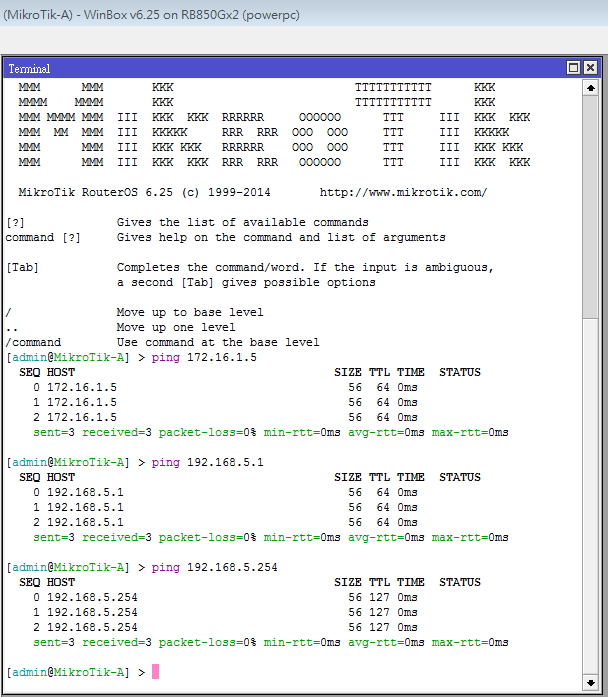
Task: Click the terminal scrollbar up arrow
Action: 590,88
